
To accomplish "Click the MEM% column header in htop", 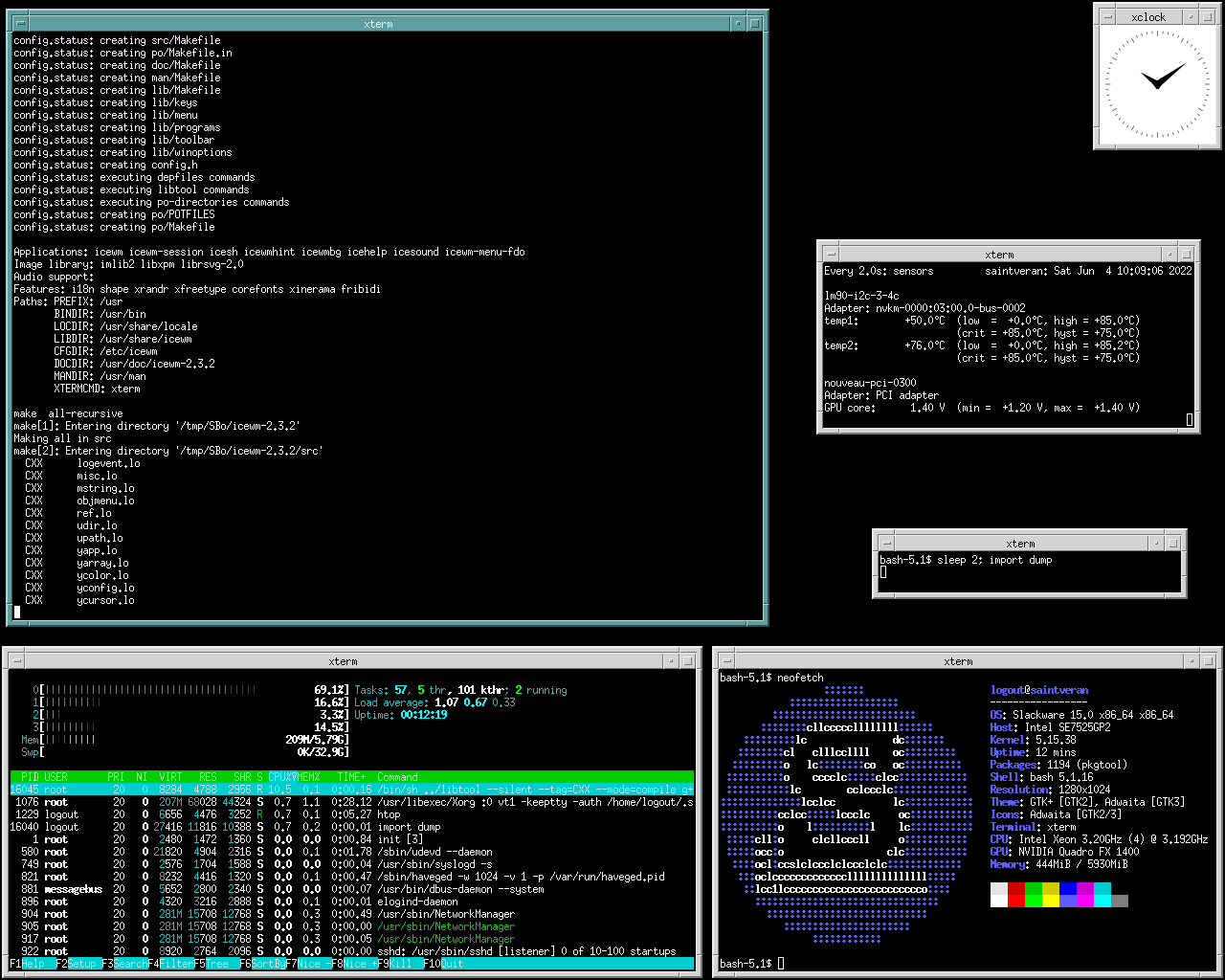I will tap(309, 777).
